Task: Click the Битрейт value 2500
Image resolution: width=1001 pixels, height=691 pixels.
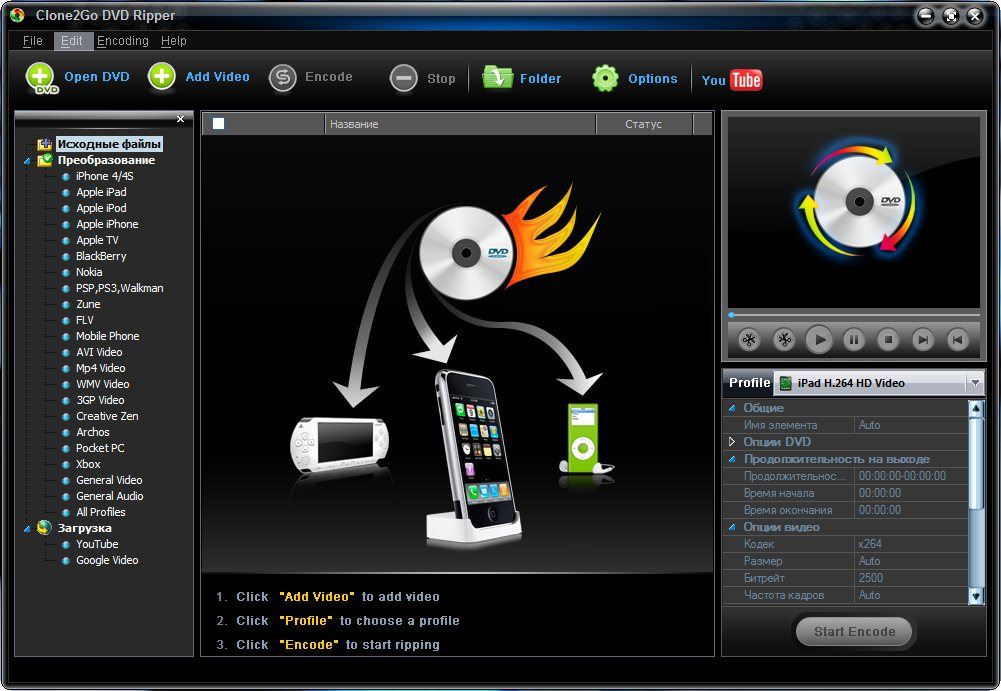Action: tap(911, 578)
